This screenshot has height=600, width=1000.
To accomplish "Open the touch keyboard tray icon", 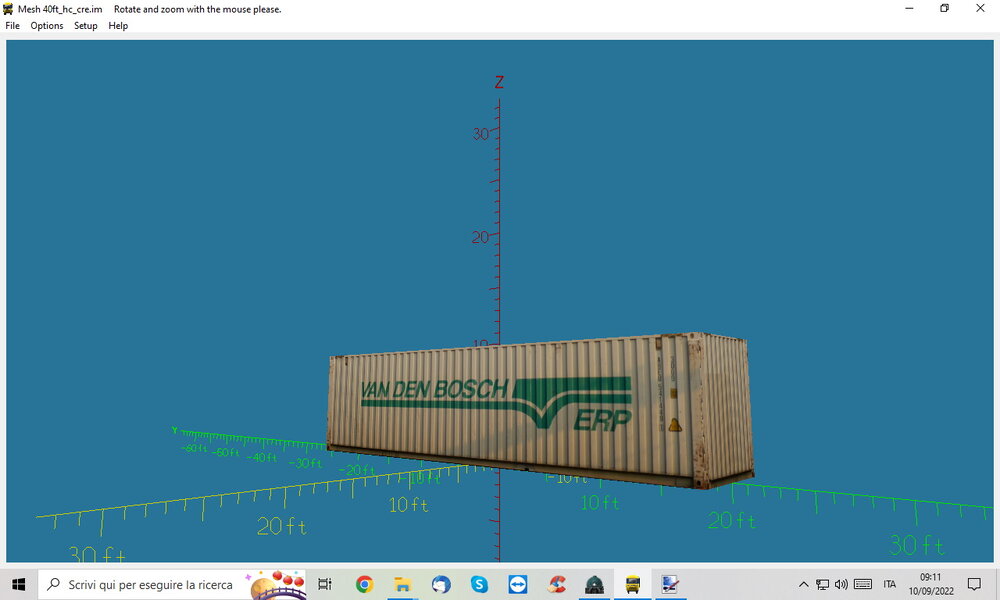I will pyautogui.click(x=863, y=584).
